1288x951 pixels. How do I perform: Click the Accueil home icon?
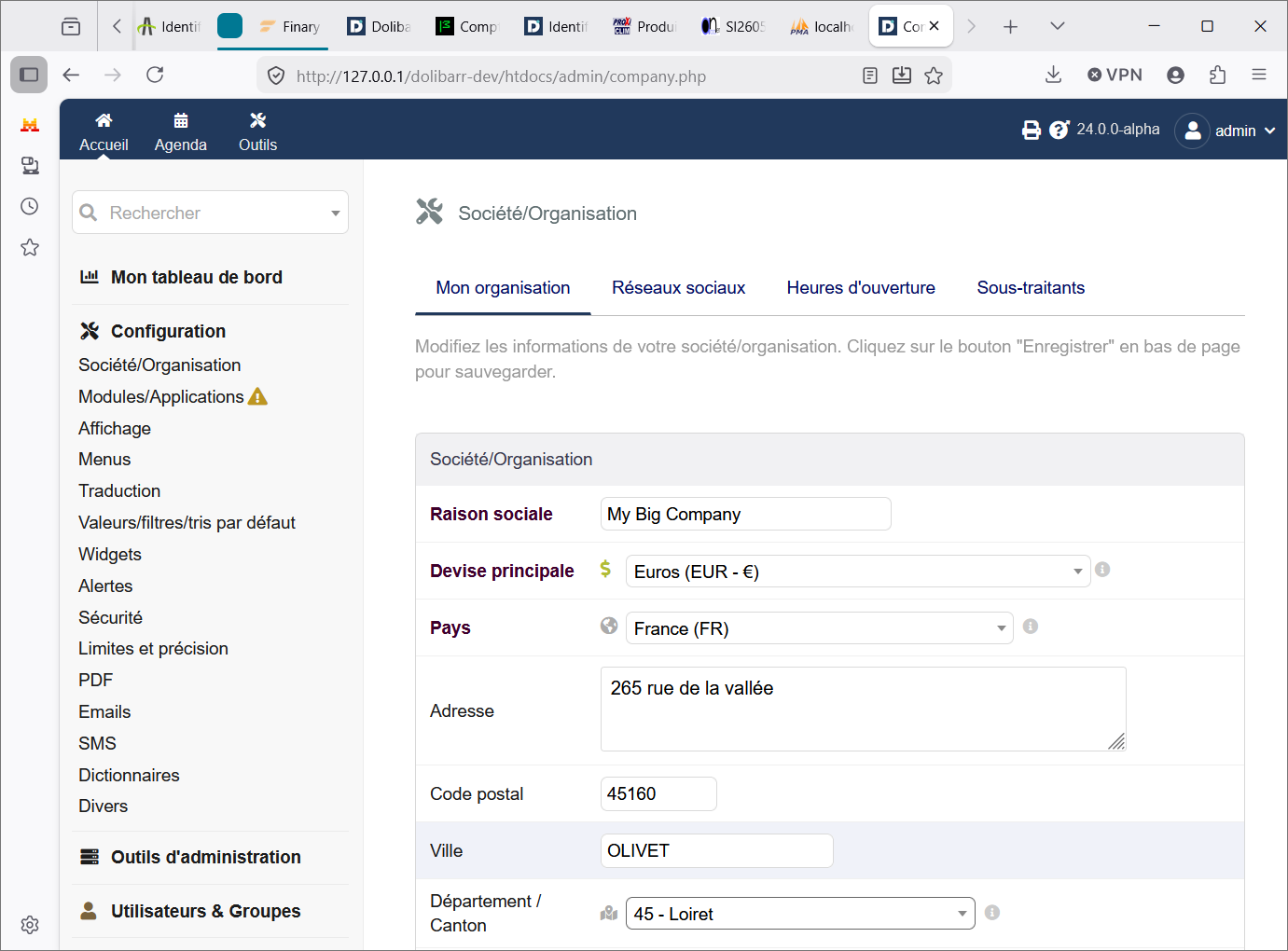[104, 120]
